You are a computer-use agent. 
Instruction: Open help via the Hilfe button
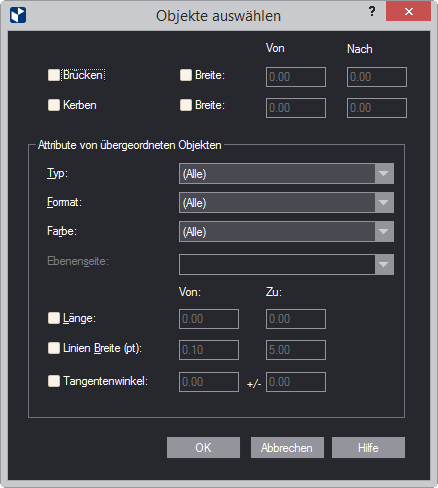pyautogui.click(x=368, y=448)
